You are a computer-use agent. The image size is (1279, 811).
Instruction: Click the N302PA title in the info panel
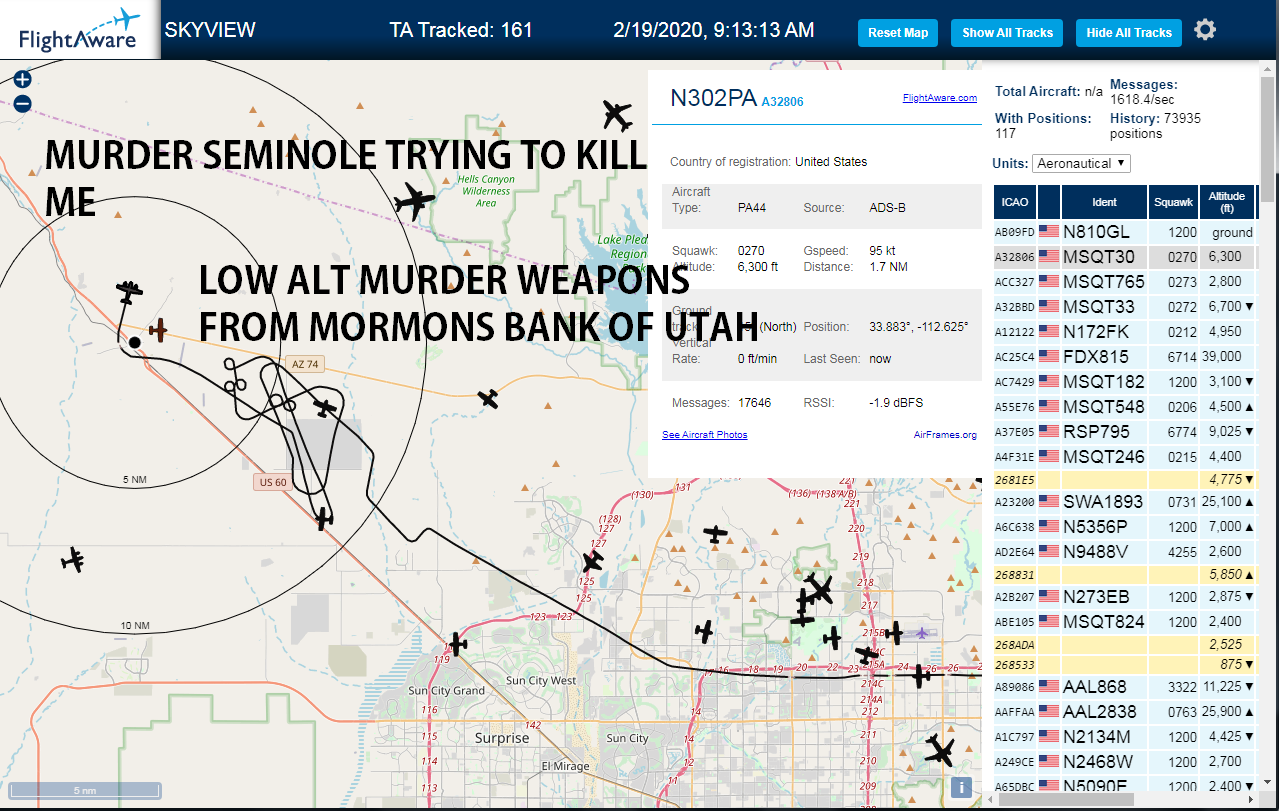[713, 98]
